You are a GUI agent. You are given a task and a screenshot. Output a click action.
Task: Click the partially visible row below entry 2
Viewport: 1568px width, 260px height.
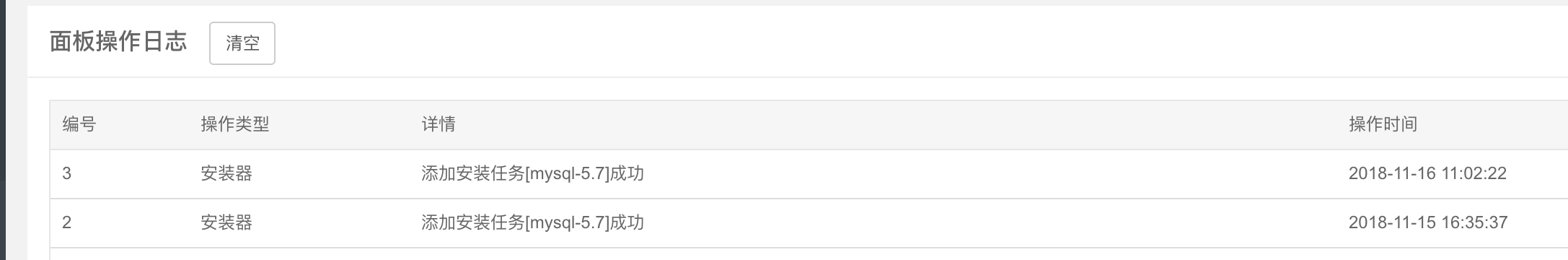coord(809,254)
